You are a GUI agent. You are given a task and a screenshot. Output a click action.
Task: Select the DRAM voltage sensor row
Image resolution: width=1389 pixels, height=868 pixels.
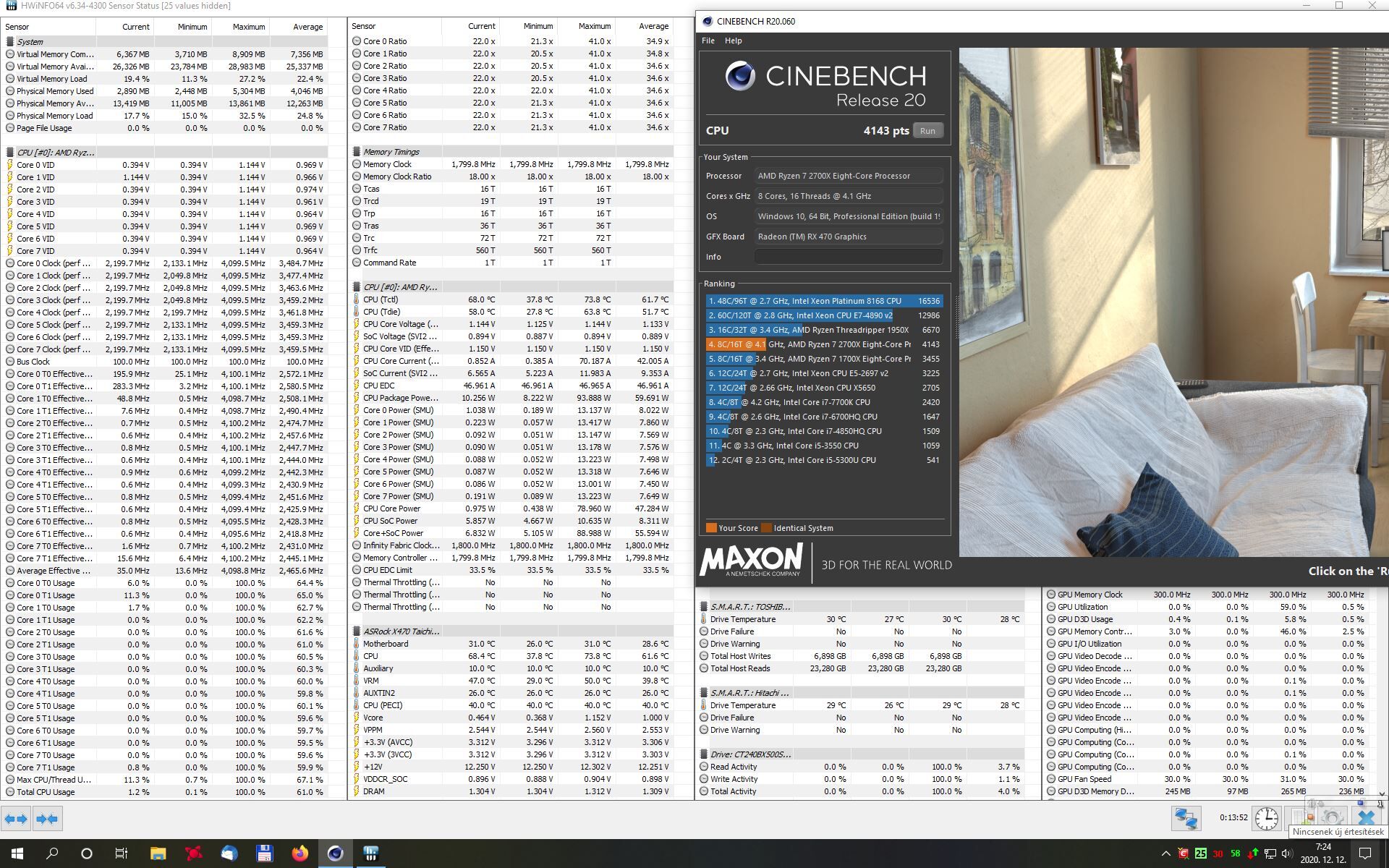(x=511, y=791)
